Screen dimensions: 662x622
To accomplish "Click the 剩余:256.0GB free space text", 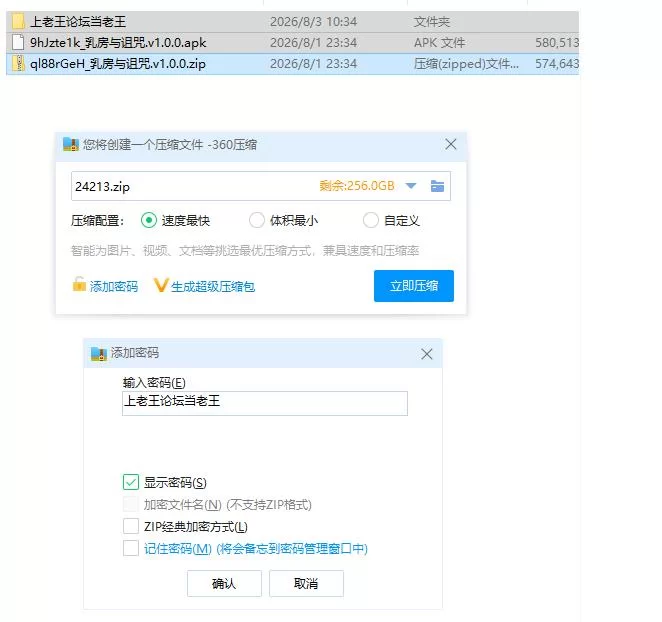I will tap(357, 186).
